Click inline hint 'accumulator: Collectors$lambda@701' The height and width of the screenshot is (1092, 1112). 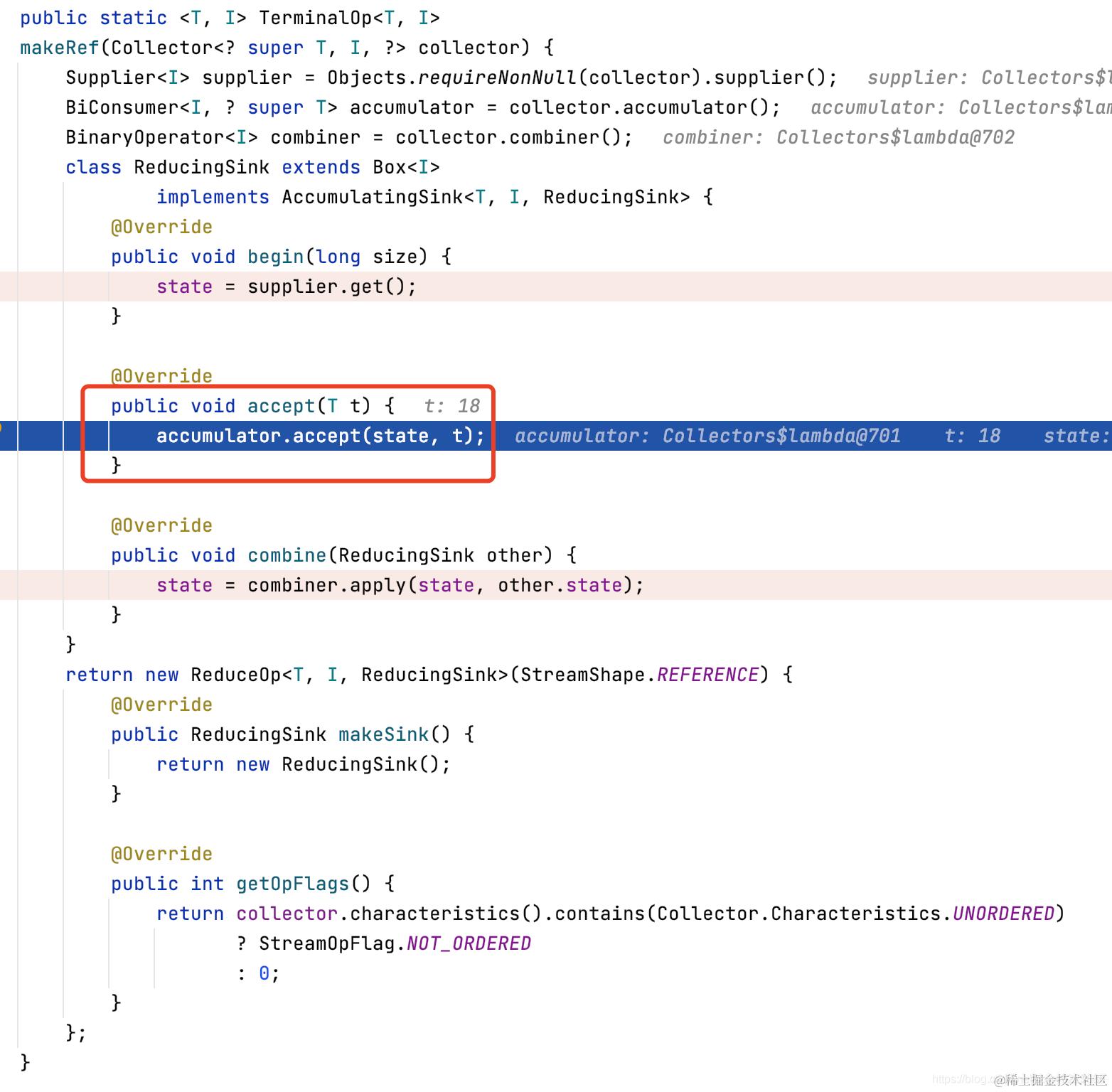click(707, 436)
